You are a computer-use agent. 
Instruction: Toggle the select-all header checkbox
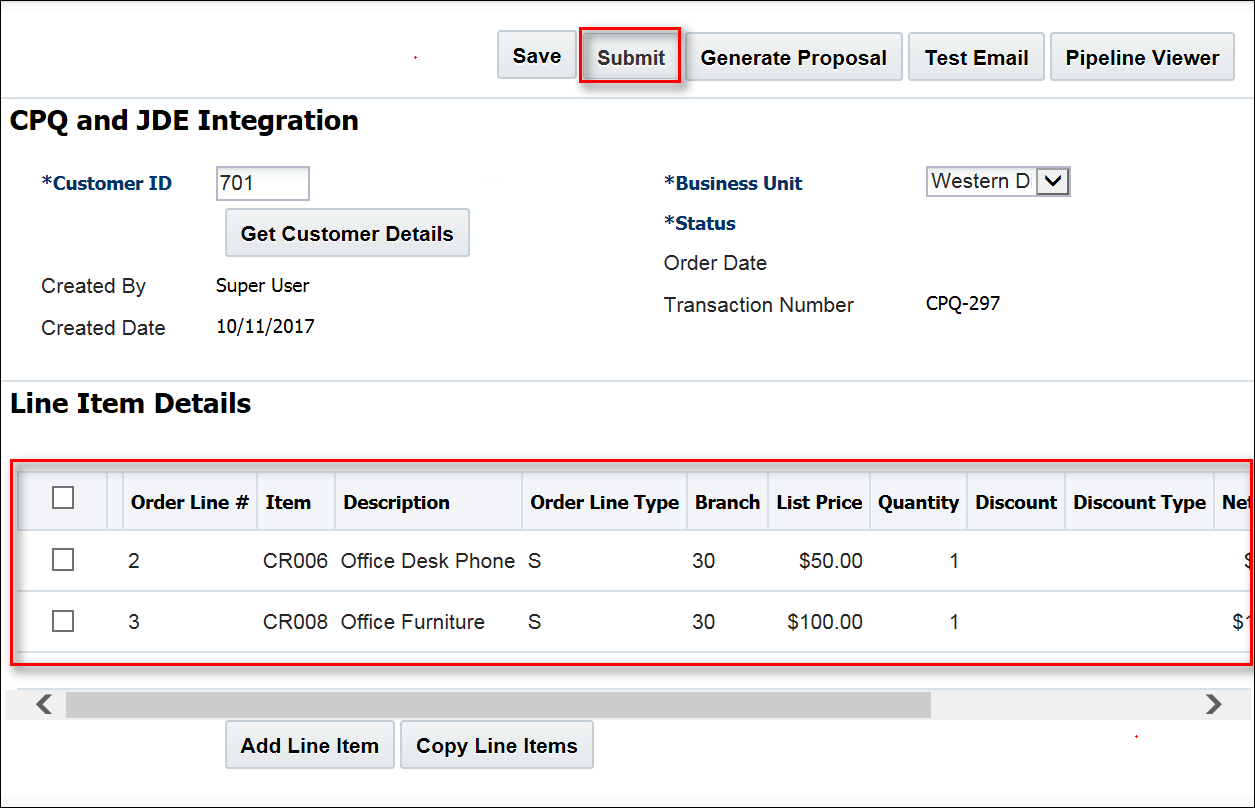63,498
